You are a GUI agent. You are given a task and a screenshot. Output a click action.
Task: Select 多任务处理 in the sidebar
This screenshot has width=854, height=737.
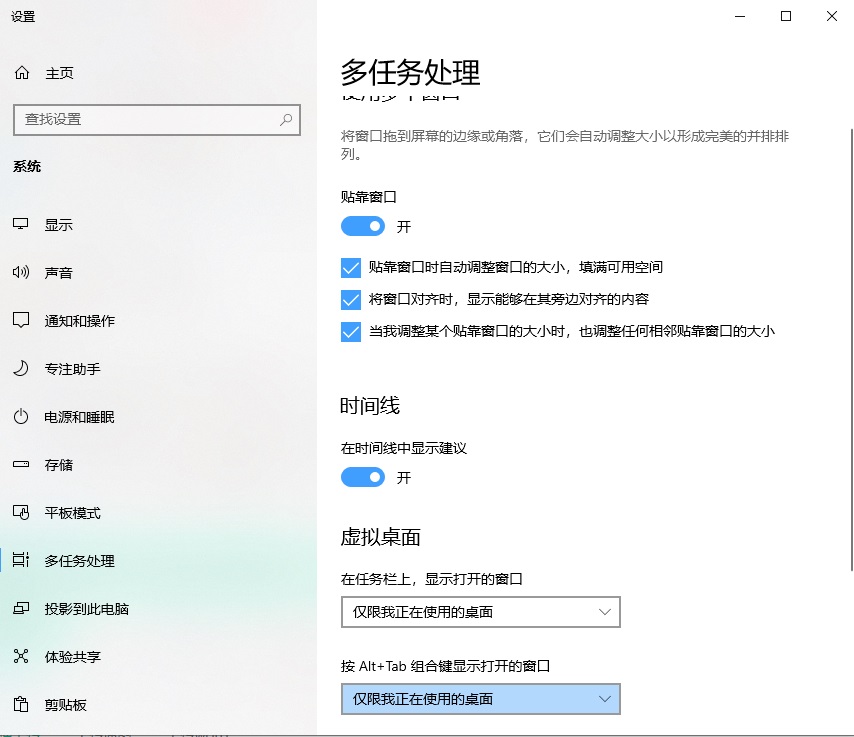(x=80, y=561)
